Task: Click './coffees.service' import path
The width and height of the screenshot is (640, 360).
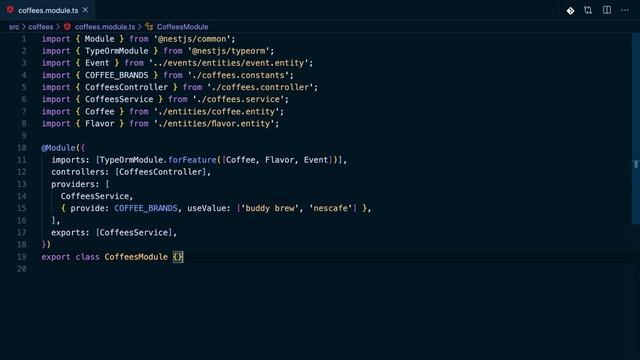Action: coord(238,100)
